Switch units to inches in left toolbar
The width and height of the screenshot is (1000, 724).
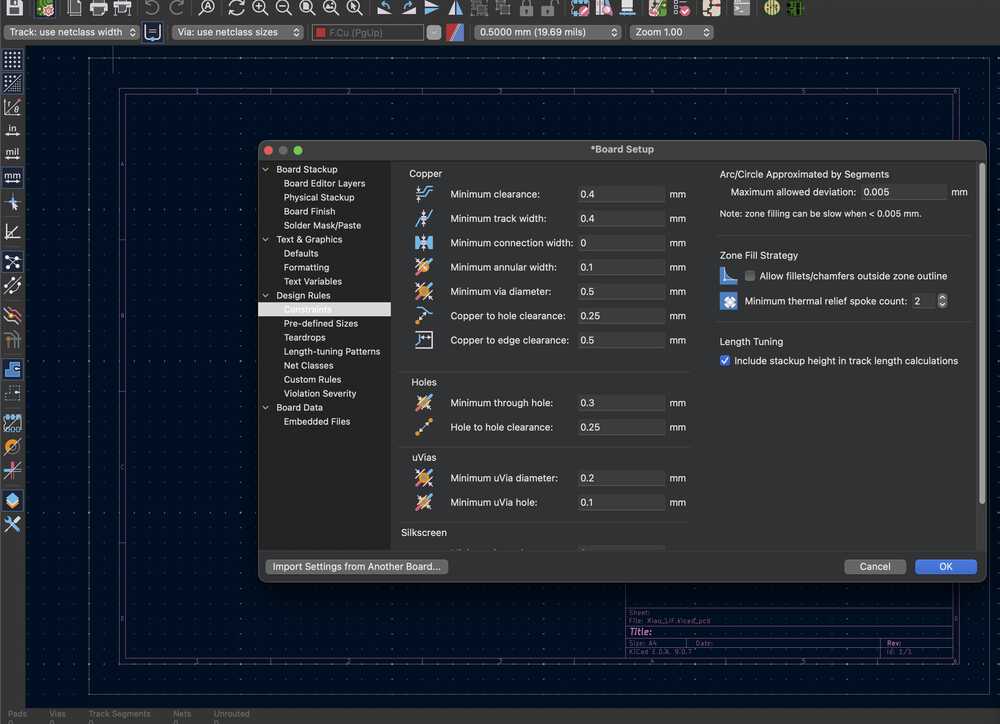click(x=12, y=131)
